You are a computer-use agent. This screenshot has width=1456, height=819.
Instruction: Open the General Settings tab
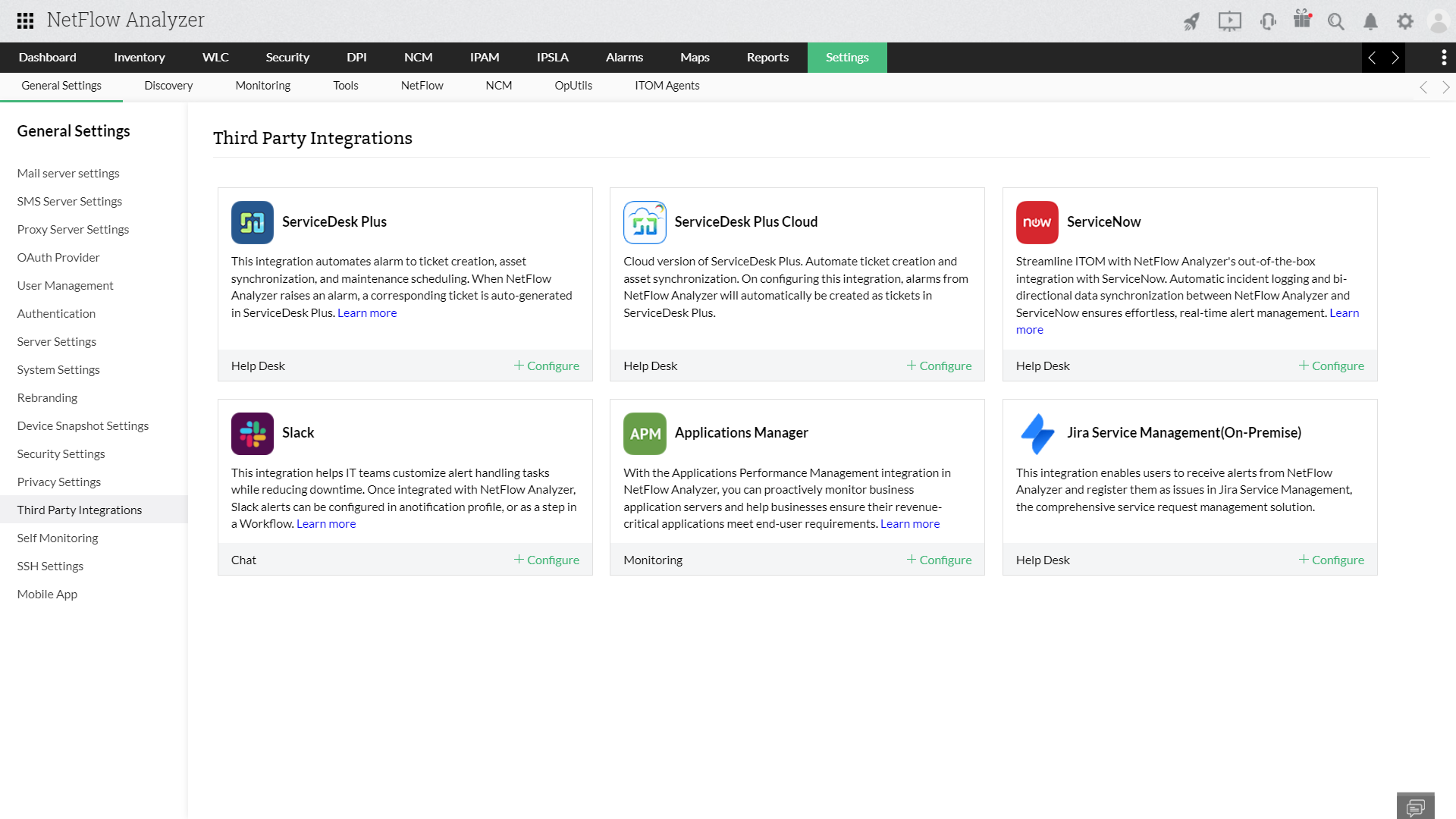point(61,85)
